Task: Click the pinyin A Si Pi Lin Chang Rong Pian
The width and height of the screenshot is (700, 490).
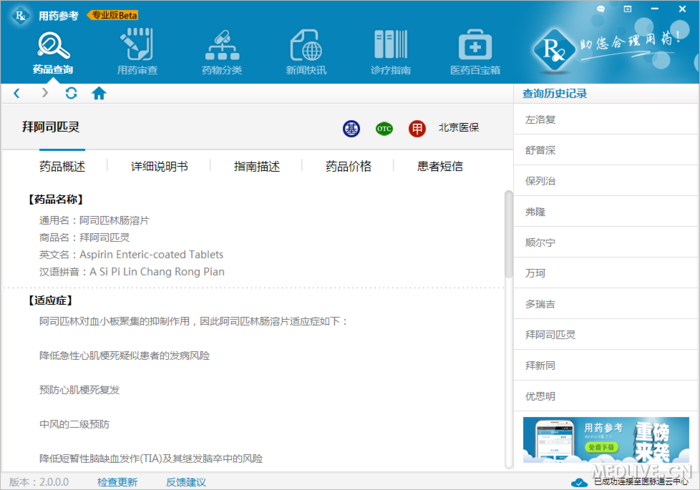Action: [x=157, y=272]
